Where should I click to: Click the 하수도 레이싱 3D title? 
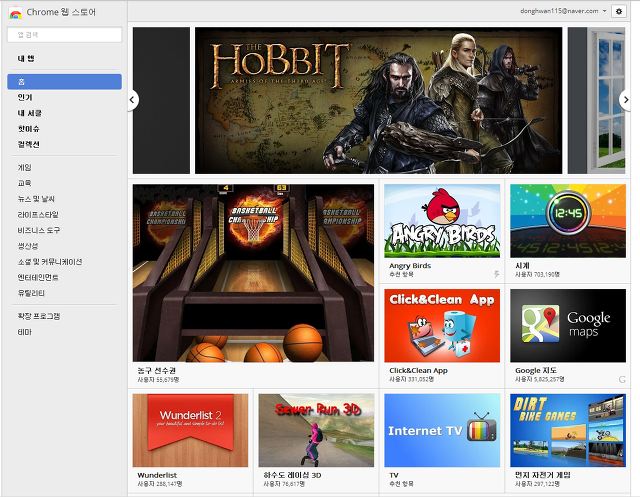pos(292,475)
